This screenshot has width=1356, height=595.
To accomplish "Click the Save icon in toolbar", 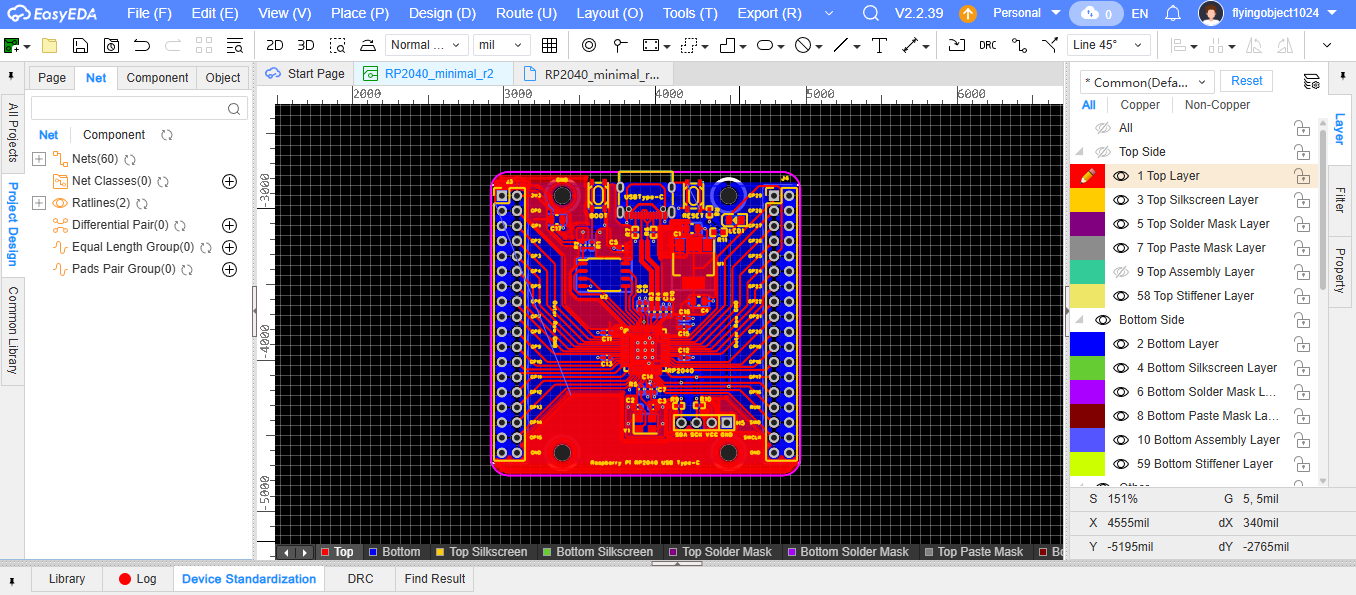I will (x=80, y=45).
